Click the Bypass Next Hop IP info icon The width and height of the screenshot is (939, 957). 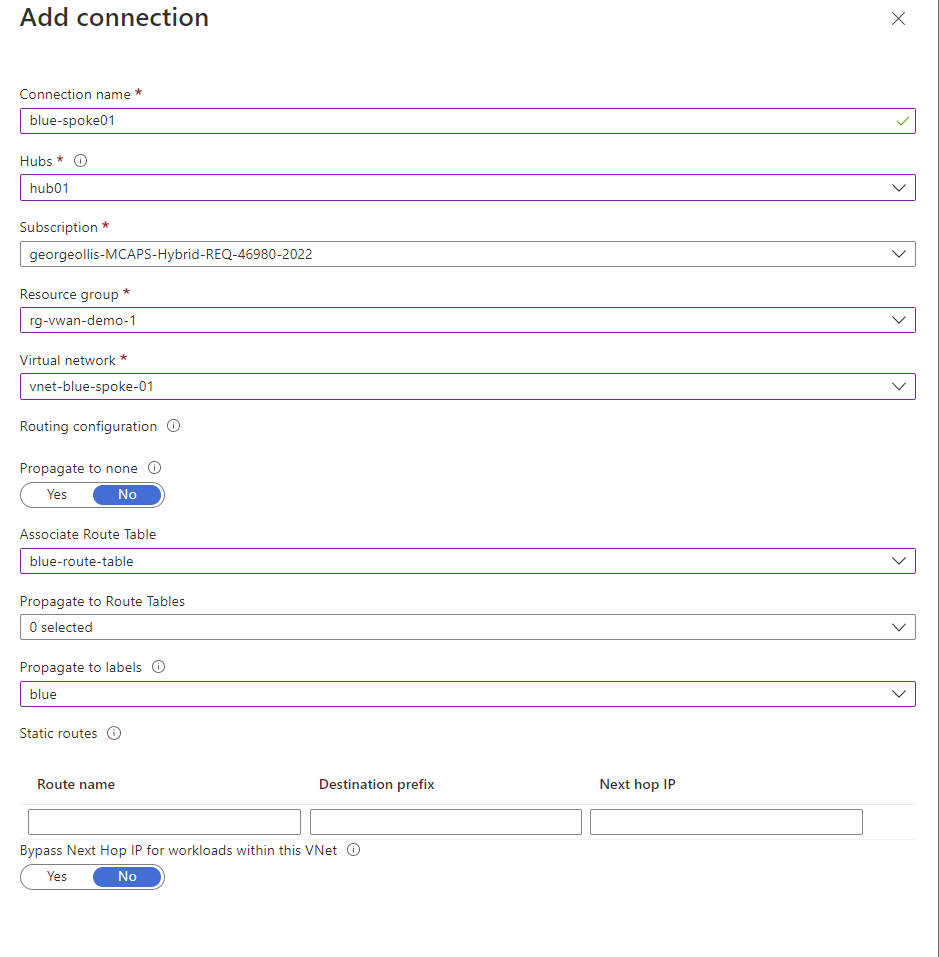[x=353, y=850]
